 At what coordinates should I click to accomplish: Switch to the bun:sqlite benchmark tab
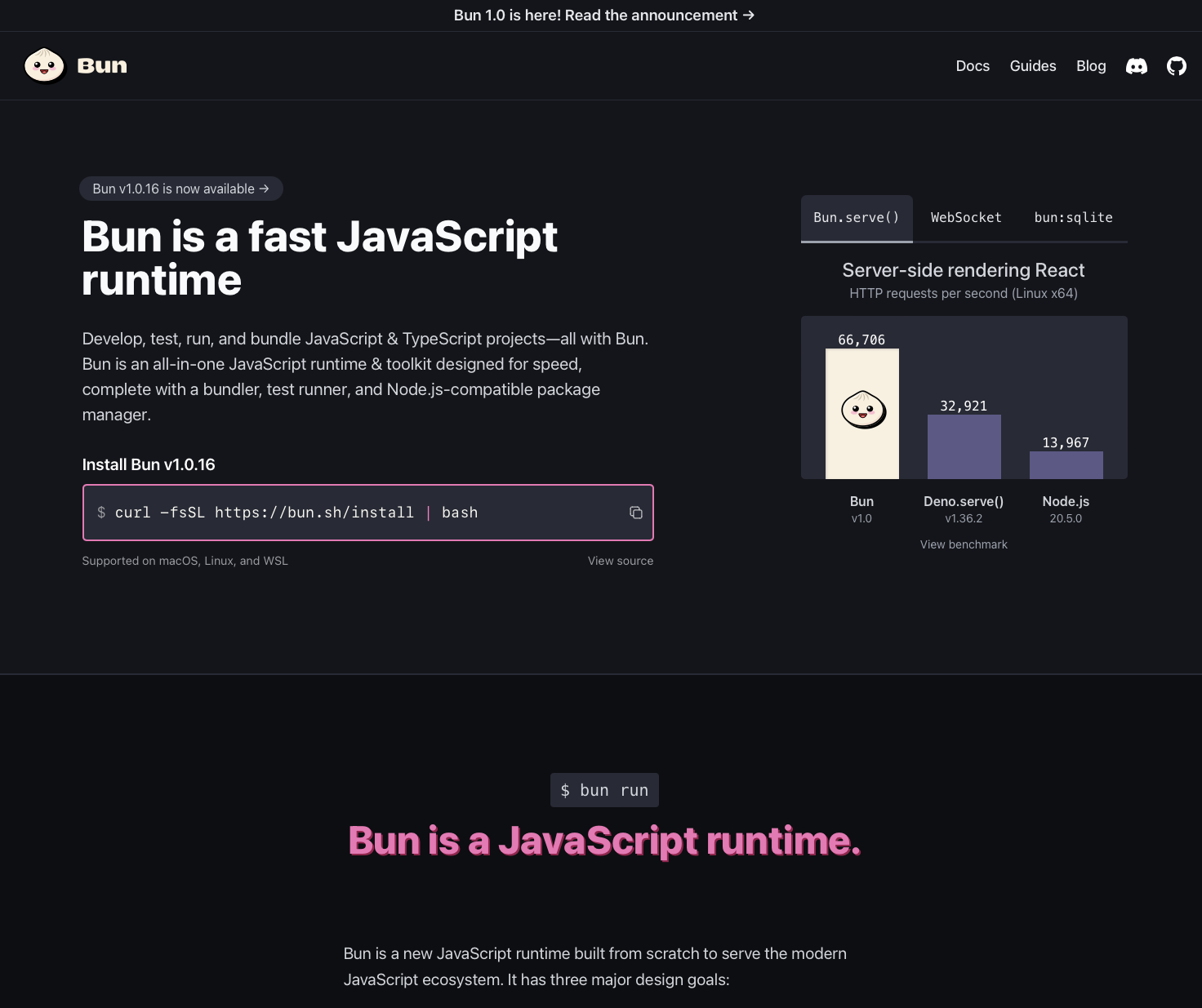tap(1073, 218)
